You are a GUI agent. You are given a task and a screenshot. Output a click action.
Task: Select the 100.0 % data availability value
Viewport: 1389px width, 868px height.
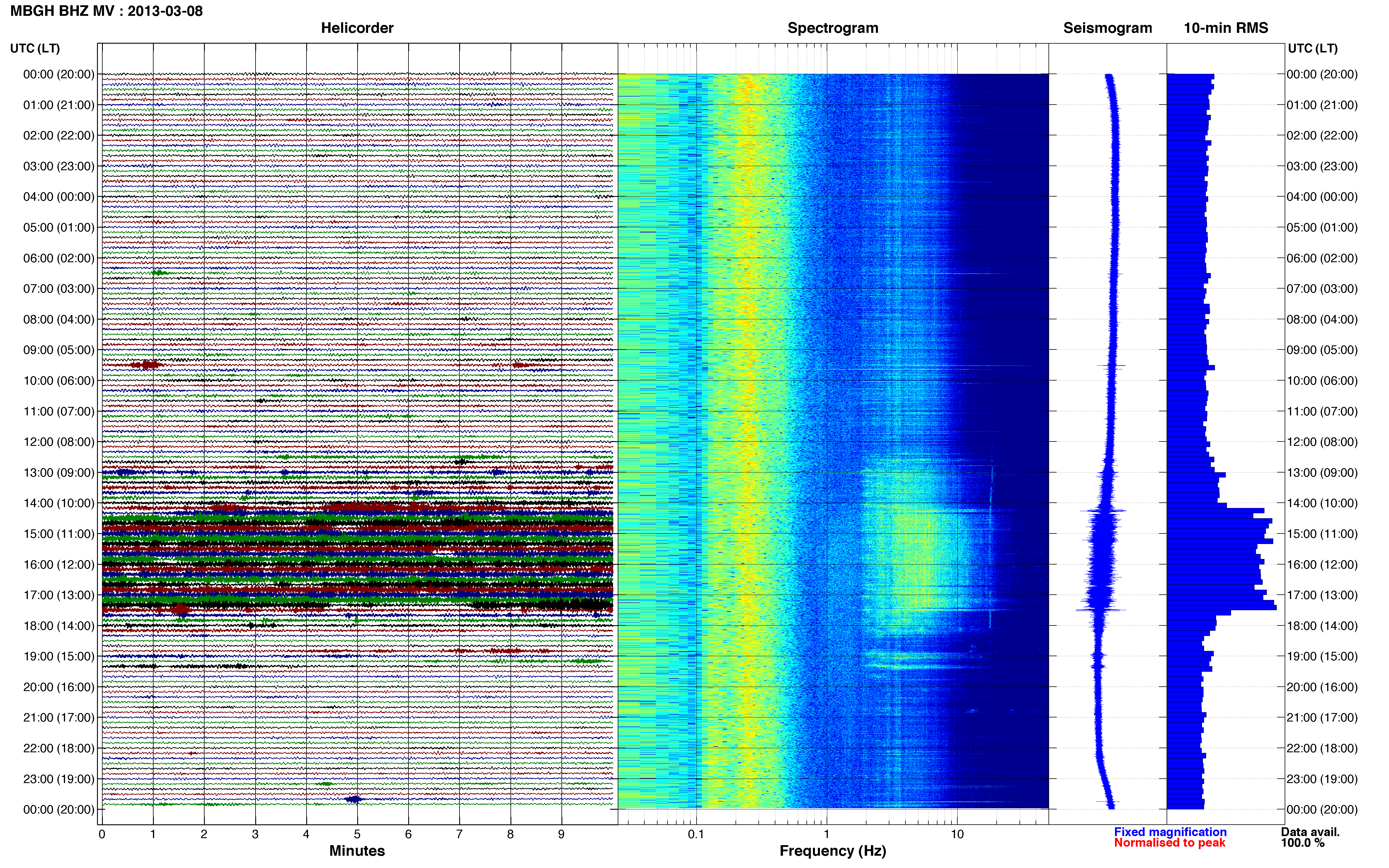(x=1302, y=843)
